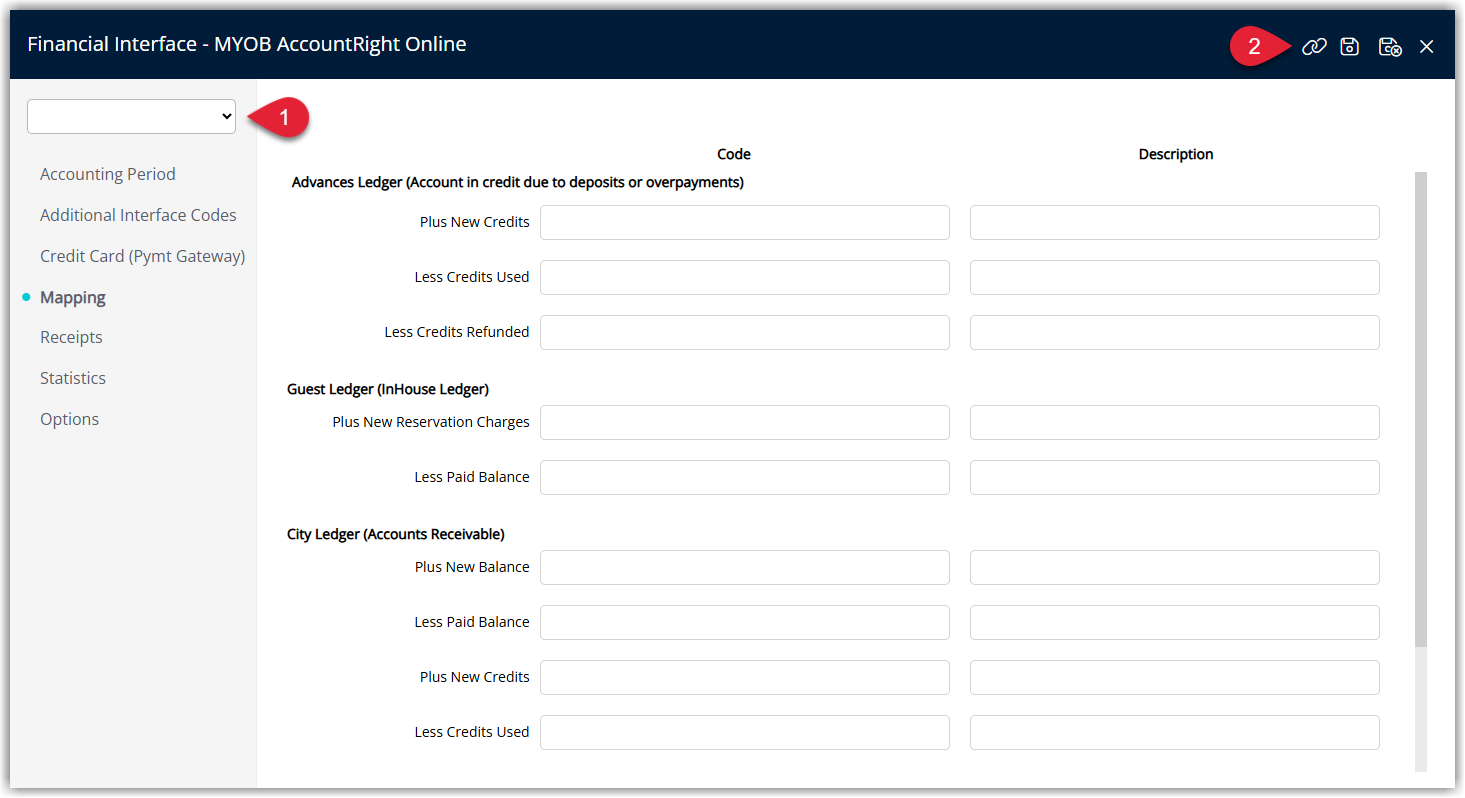Viewport: 1465px width, 798px height.
Task: Click the Save icon in header
Action: (1350, 47)
